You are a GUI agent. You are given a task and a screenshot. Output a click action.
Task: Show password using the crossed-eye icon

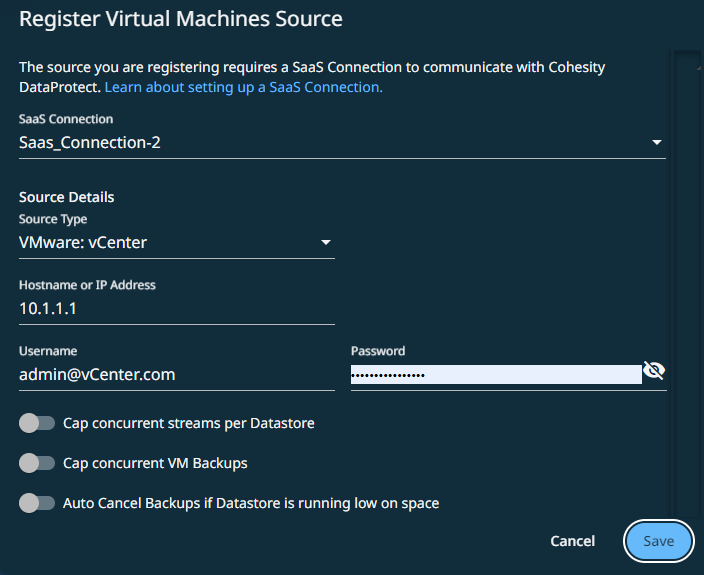tap(654, 372)
